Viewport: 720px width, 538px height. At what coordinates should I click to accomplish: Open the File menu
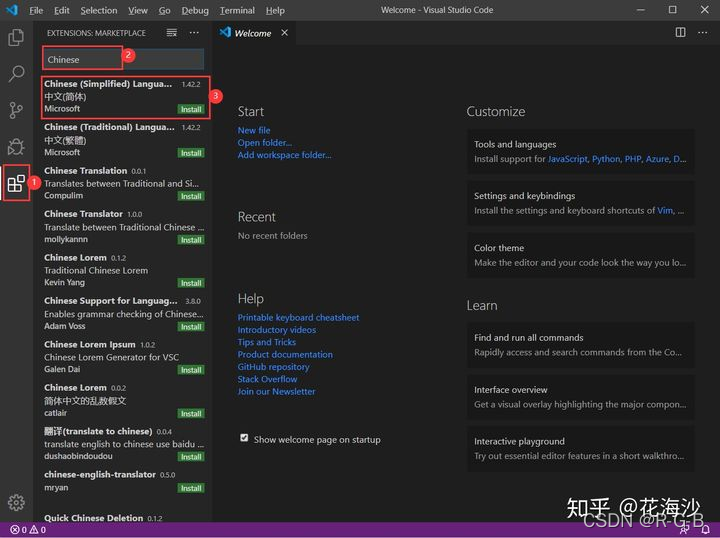point(36,10)
